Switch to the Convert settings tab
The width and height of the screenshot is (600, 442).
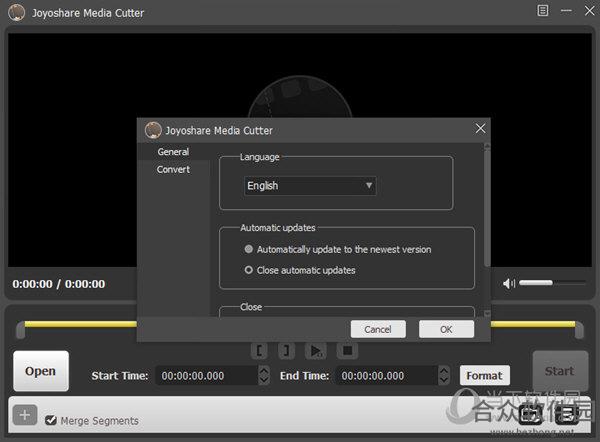(173, 170)
